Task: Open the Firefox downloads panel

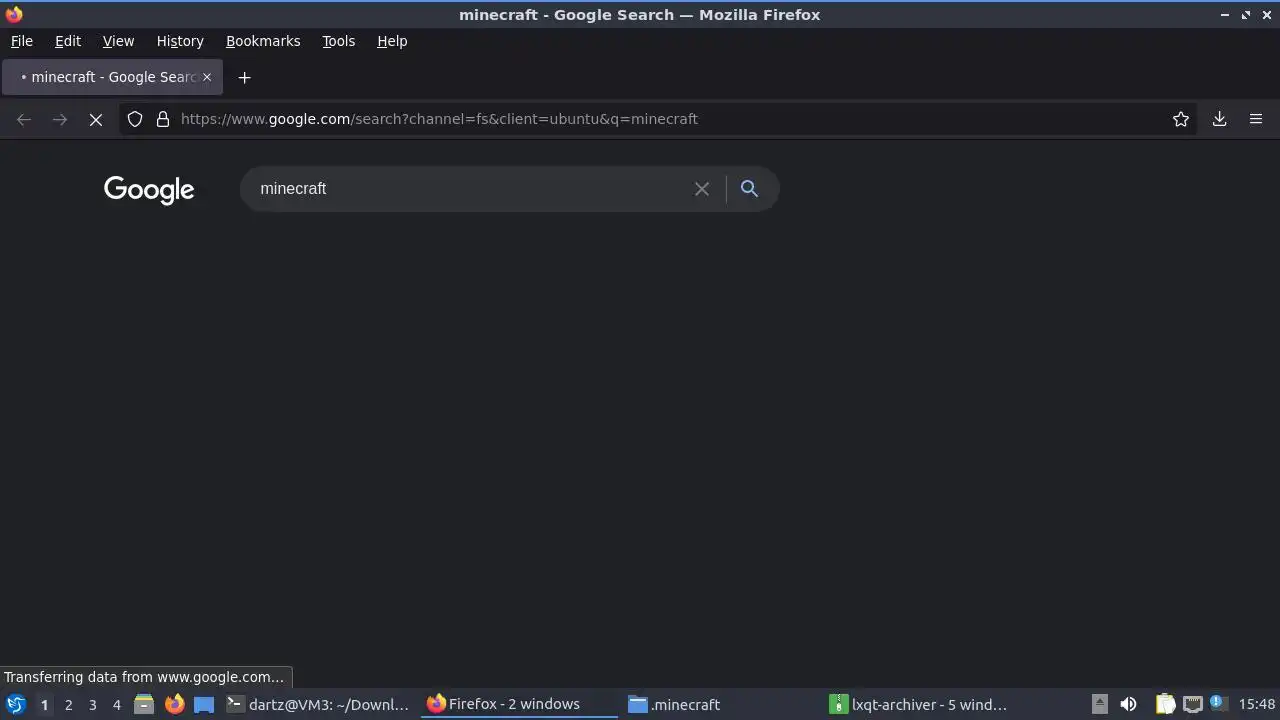Action: (1219, 119)
